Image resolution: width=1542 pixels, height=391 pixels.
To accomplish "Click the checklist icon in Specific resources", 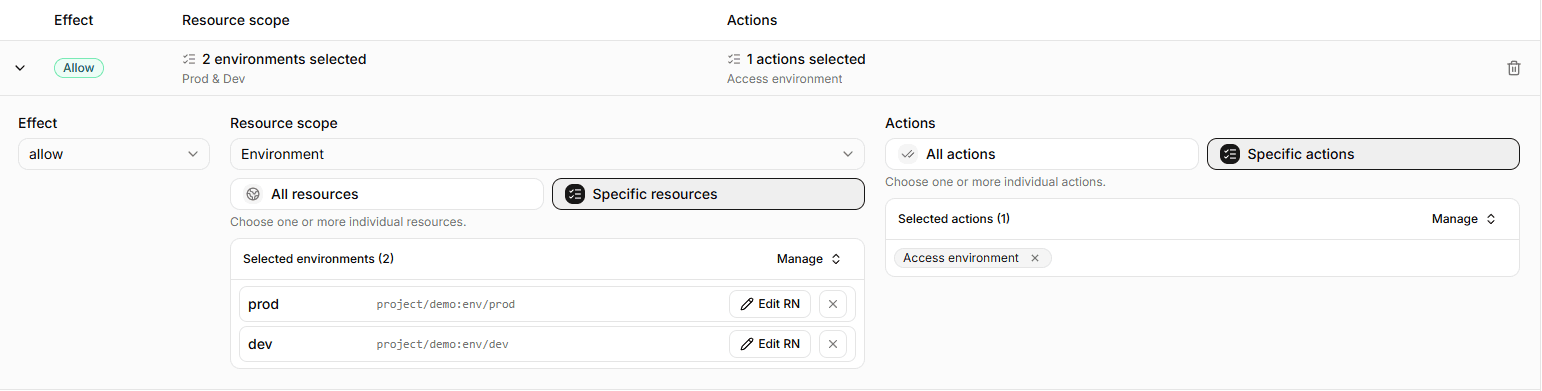I will (574, 194).
